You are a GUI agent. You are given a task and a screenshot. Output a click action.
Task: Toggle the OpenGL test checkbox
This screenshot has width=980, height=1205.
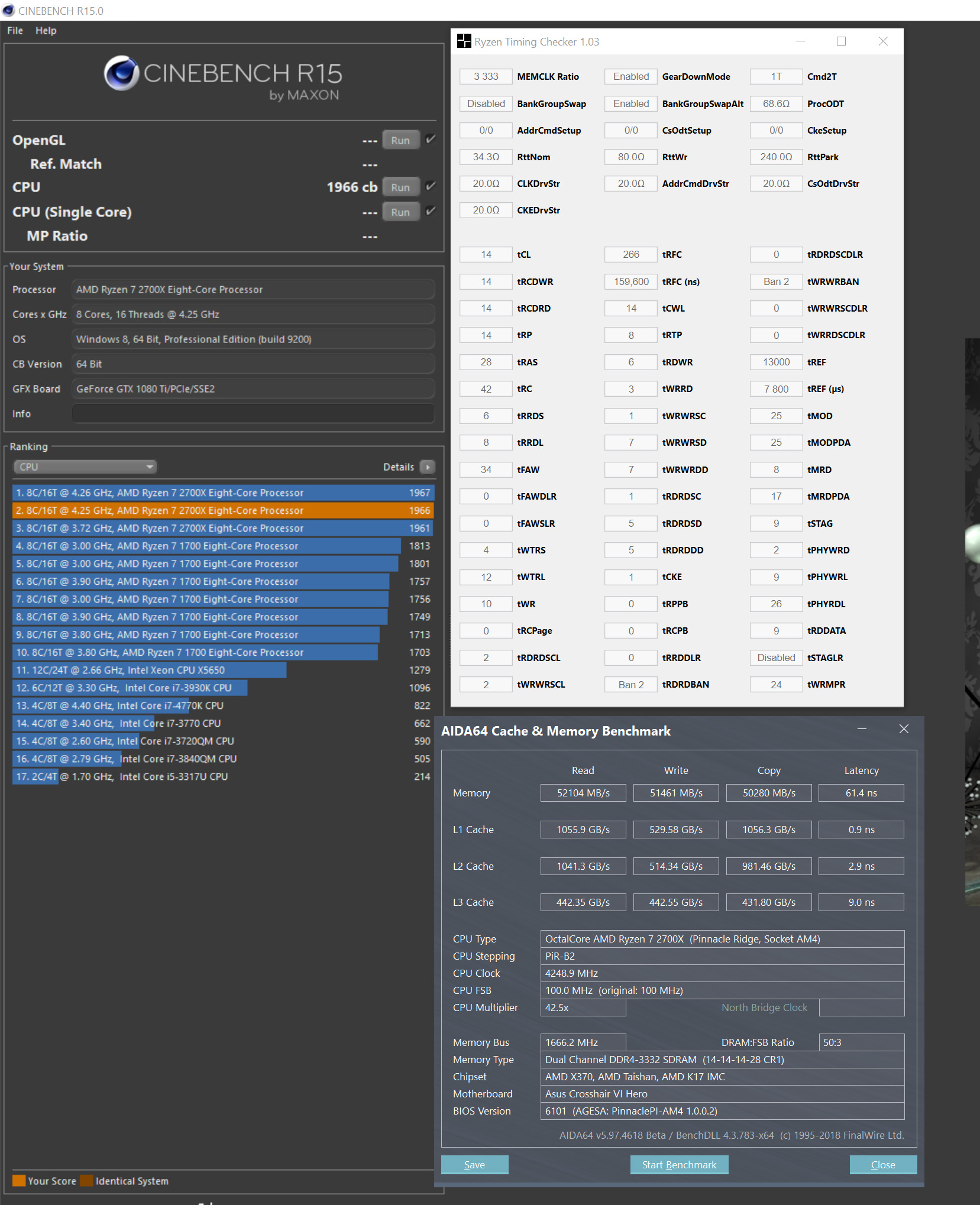(x=431, y=140)
